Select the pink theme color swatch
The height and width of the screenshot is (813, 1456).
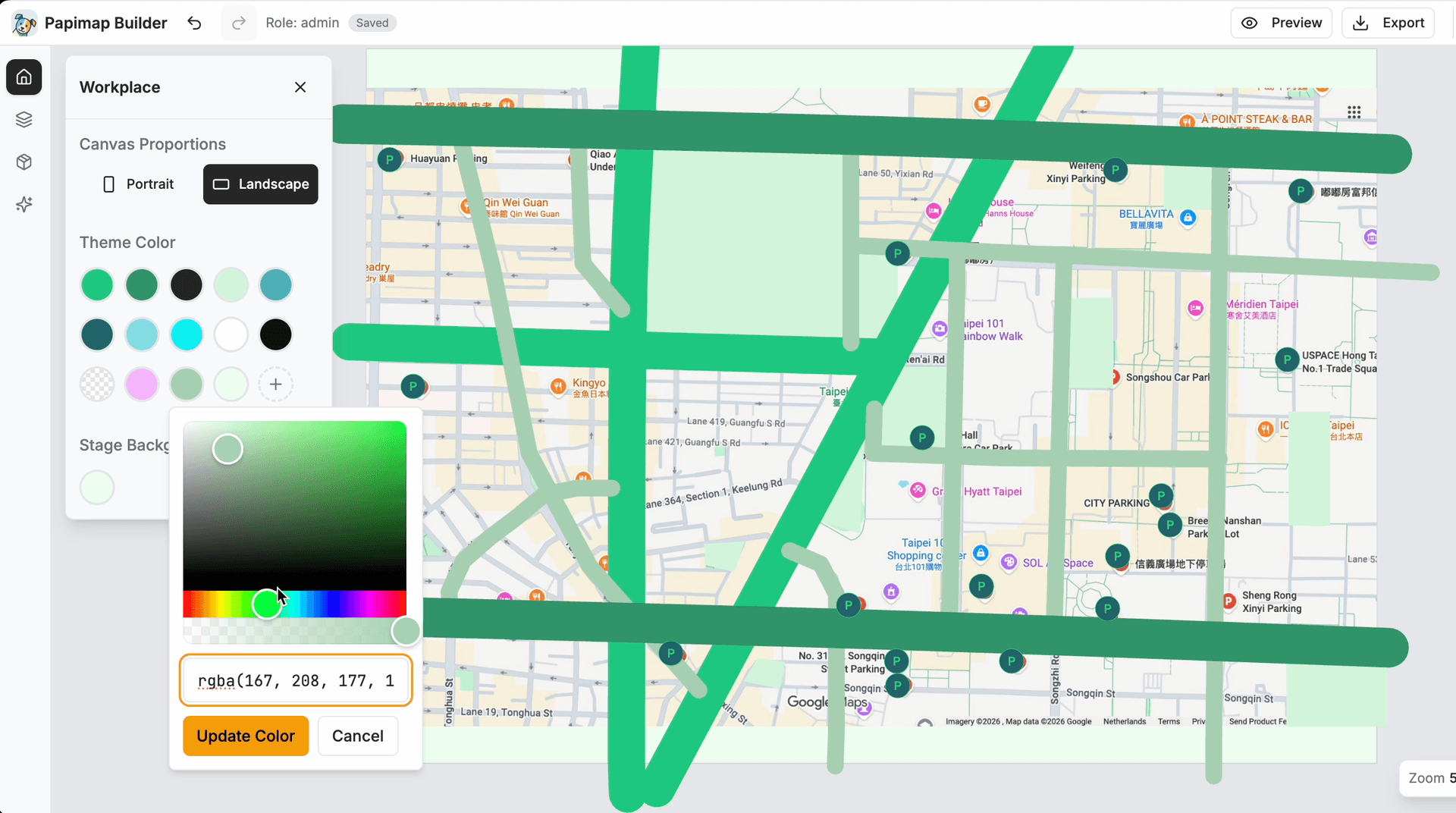coord(142,385)
